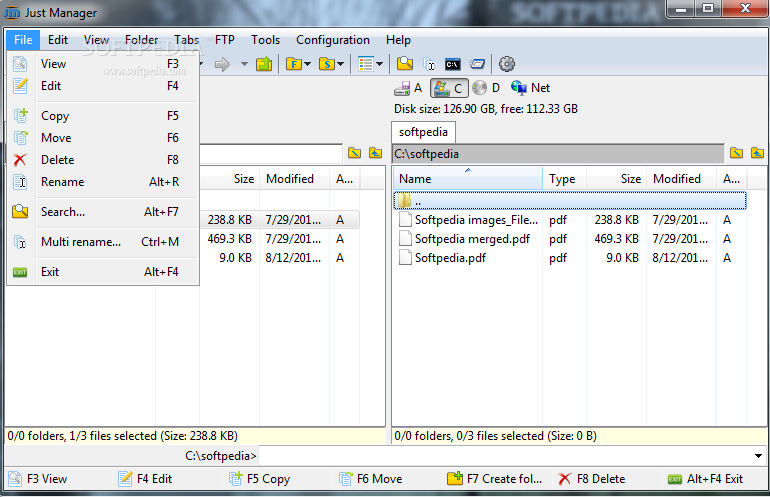Click parent folder icon of left panel
Screen dimensions: 770x497
[376, 153]
